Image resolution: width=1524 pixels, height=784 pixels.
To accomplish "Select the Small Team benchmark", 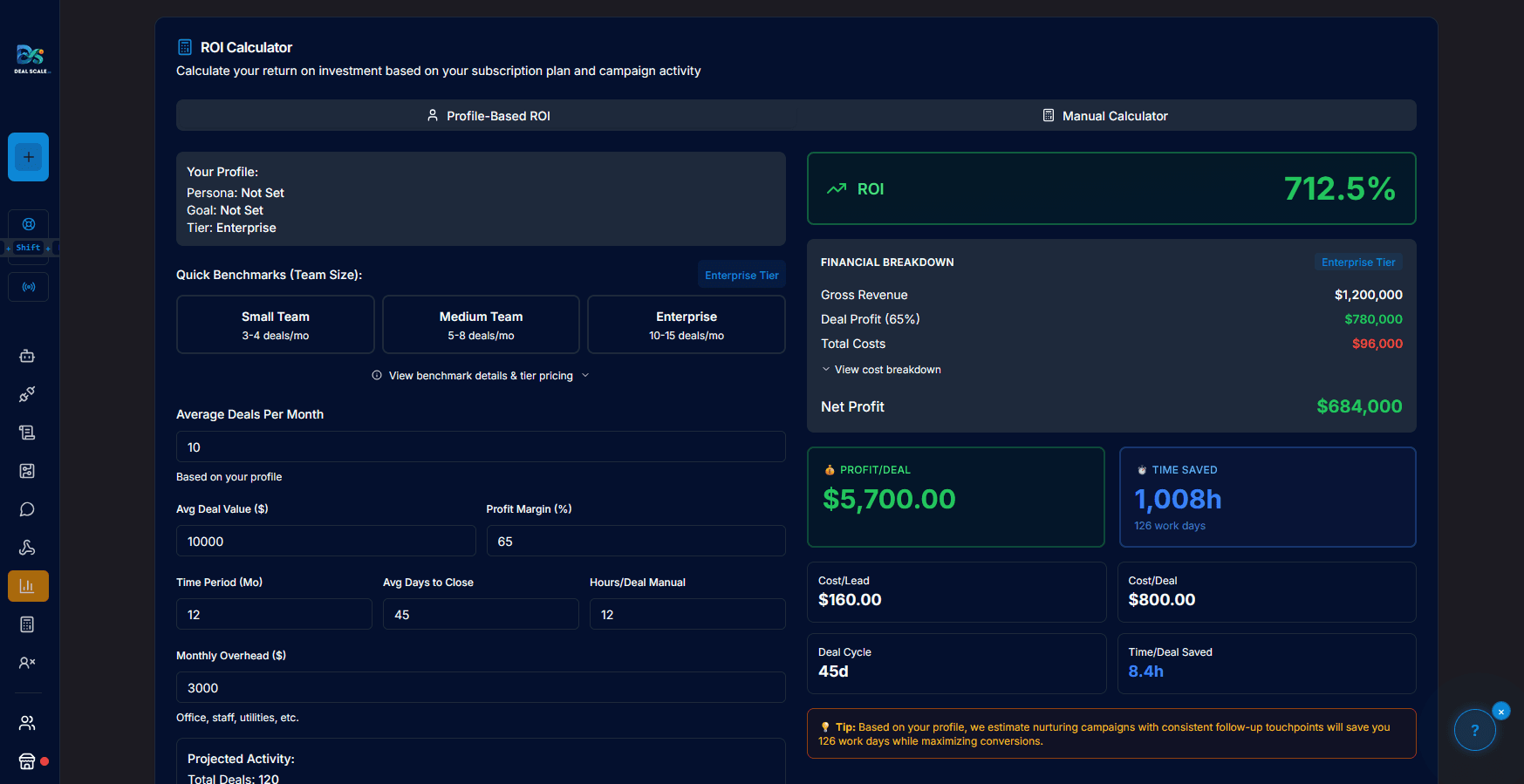I will [x=275, y=324].
